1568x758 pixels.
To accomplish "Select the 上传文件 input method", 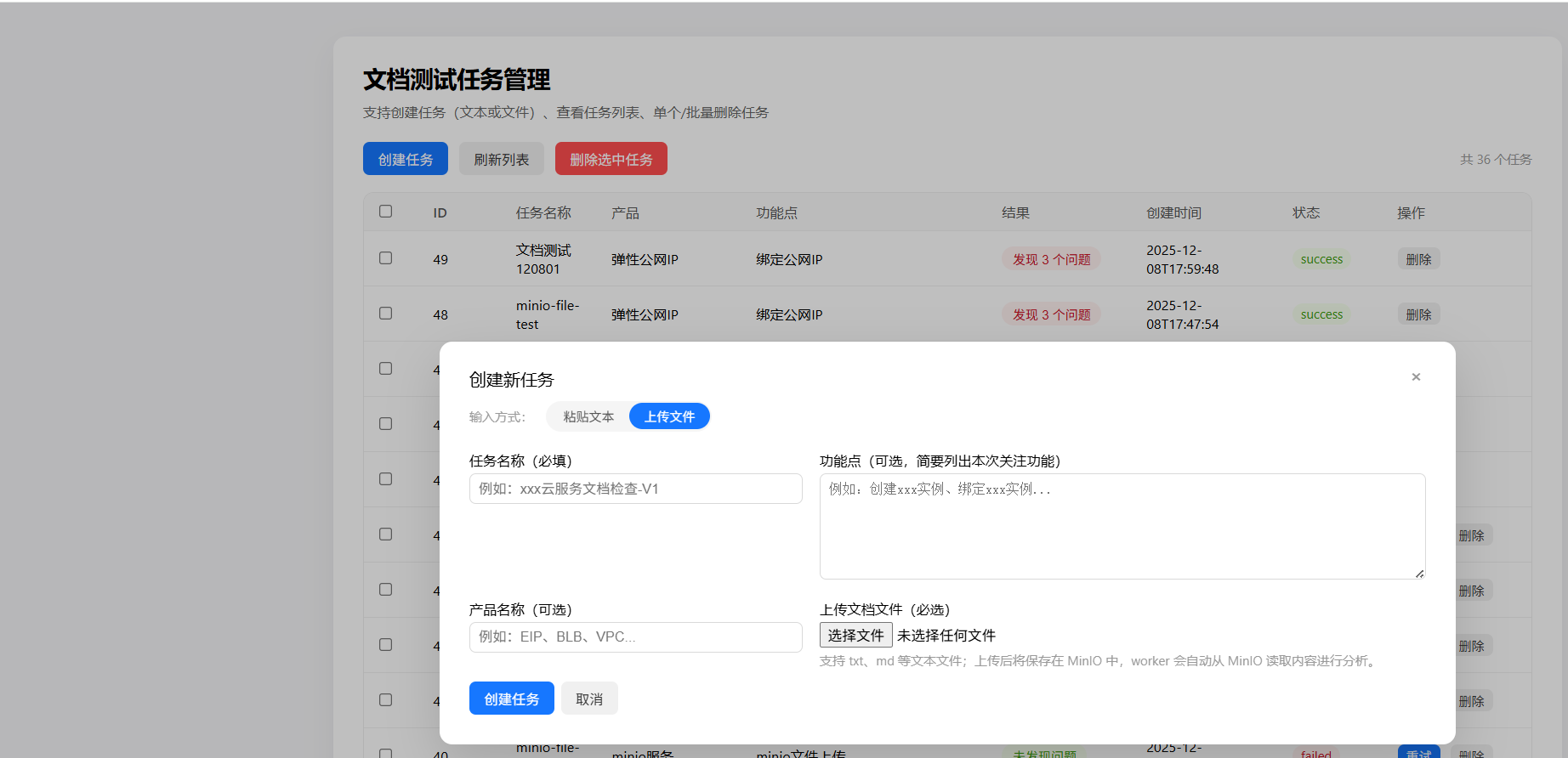I will coord(669,416).
